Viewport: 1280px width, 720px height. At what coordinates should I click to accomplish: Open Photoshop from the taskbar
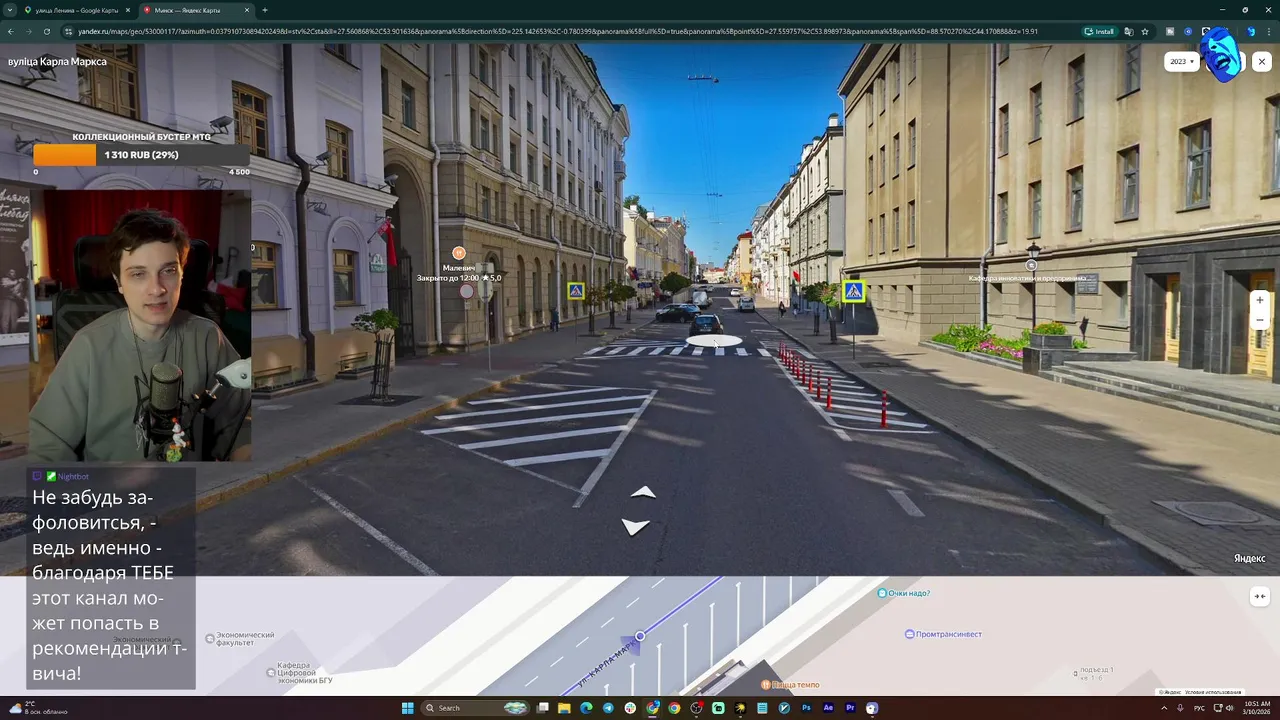[806, 708]
